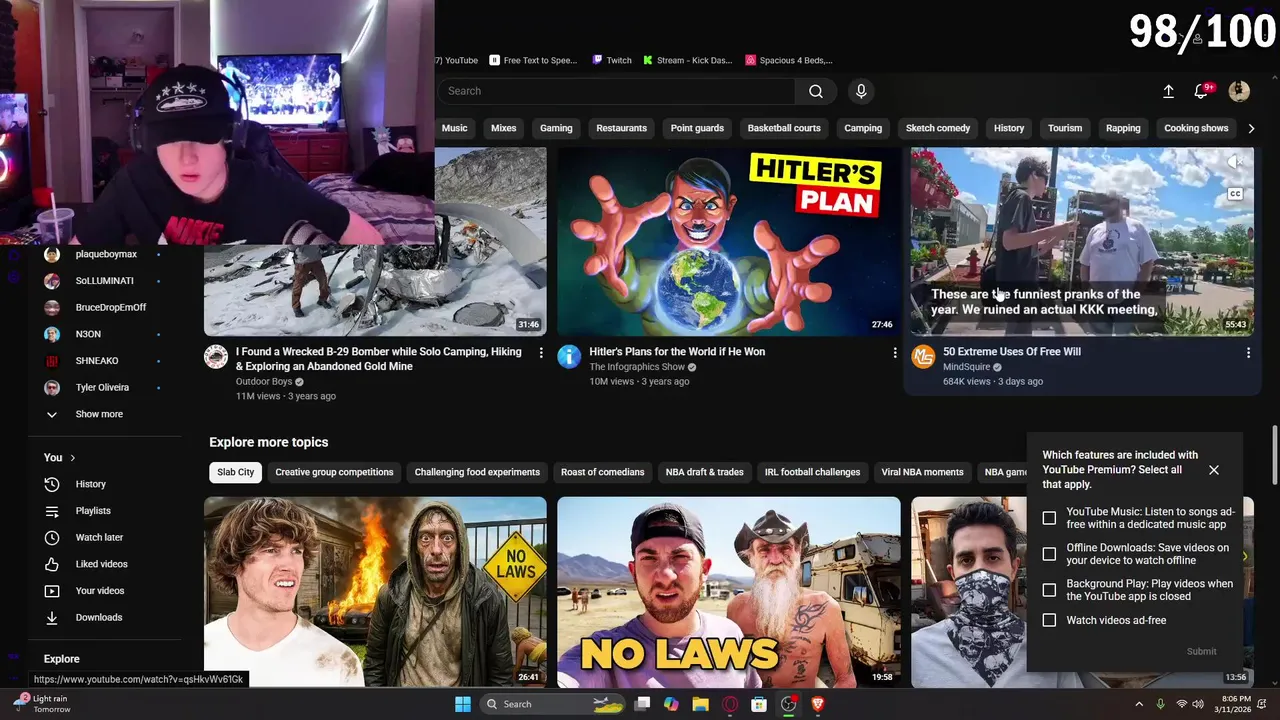The width and height of the screenshot is (1280, 720).
Task: Open the MindSquire channel avatar
Action: 923,357
